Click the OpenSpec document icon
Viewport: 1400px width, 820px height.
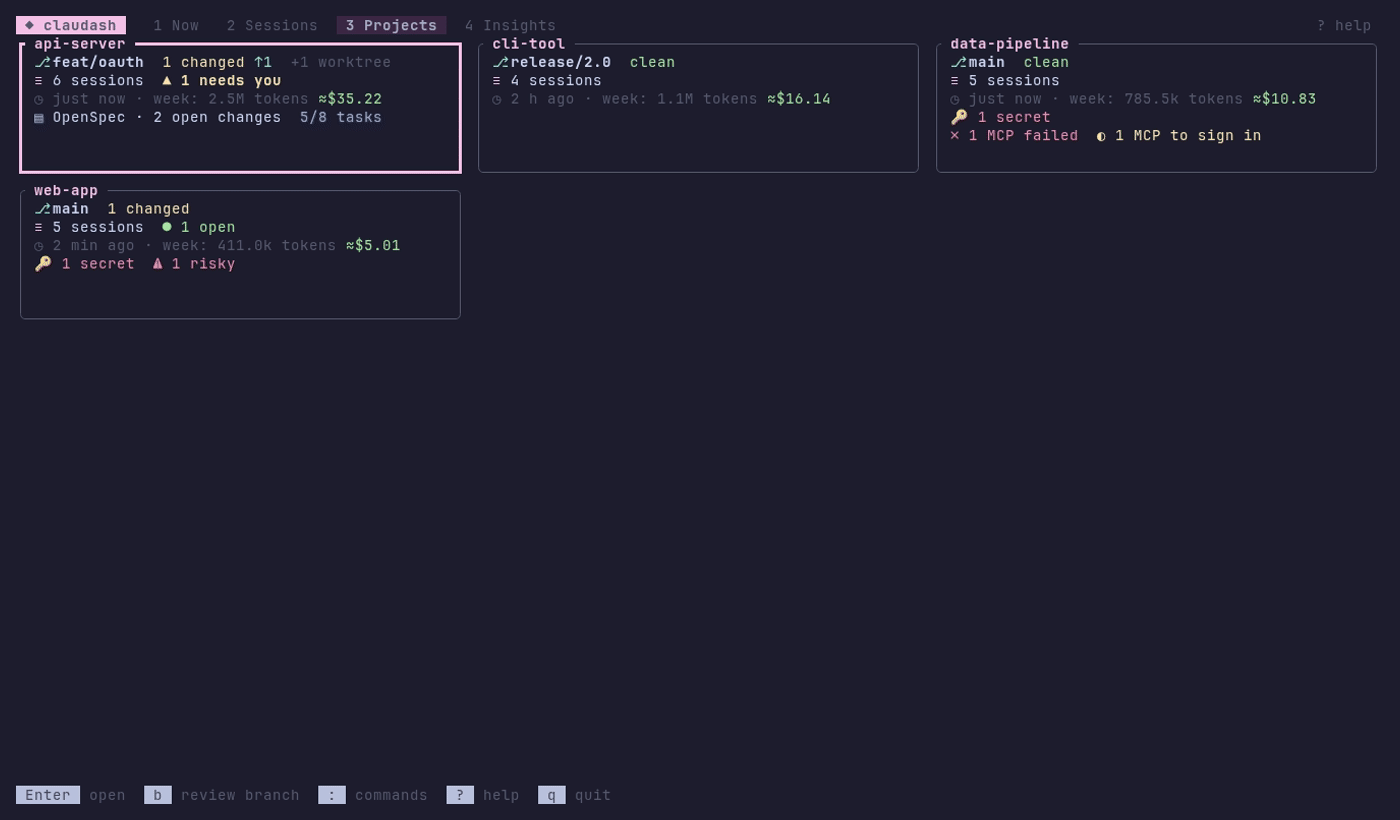(x=39, y=118)
